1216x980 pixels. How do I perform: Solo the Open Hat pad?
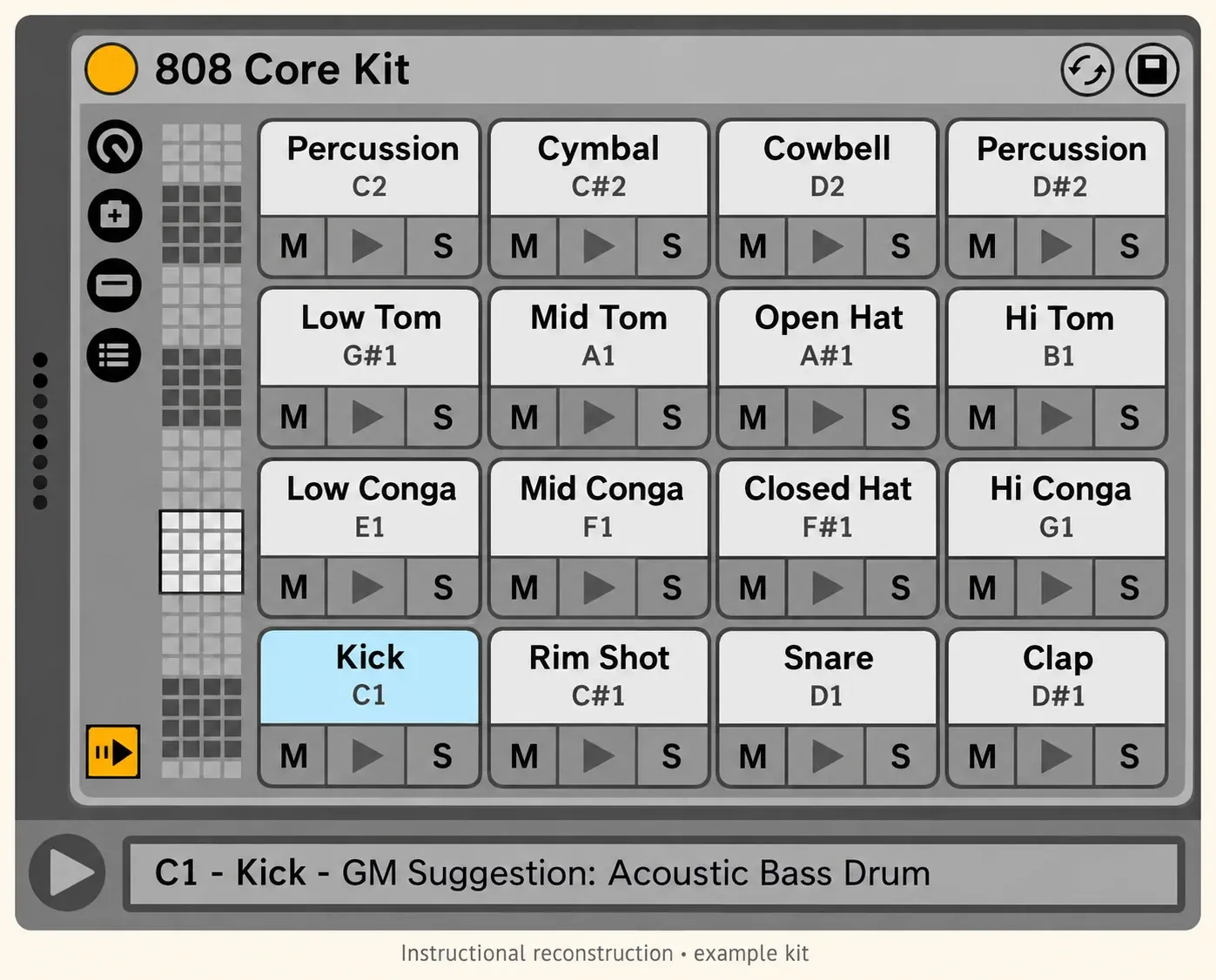[x=901, y=418]
